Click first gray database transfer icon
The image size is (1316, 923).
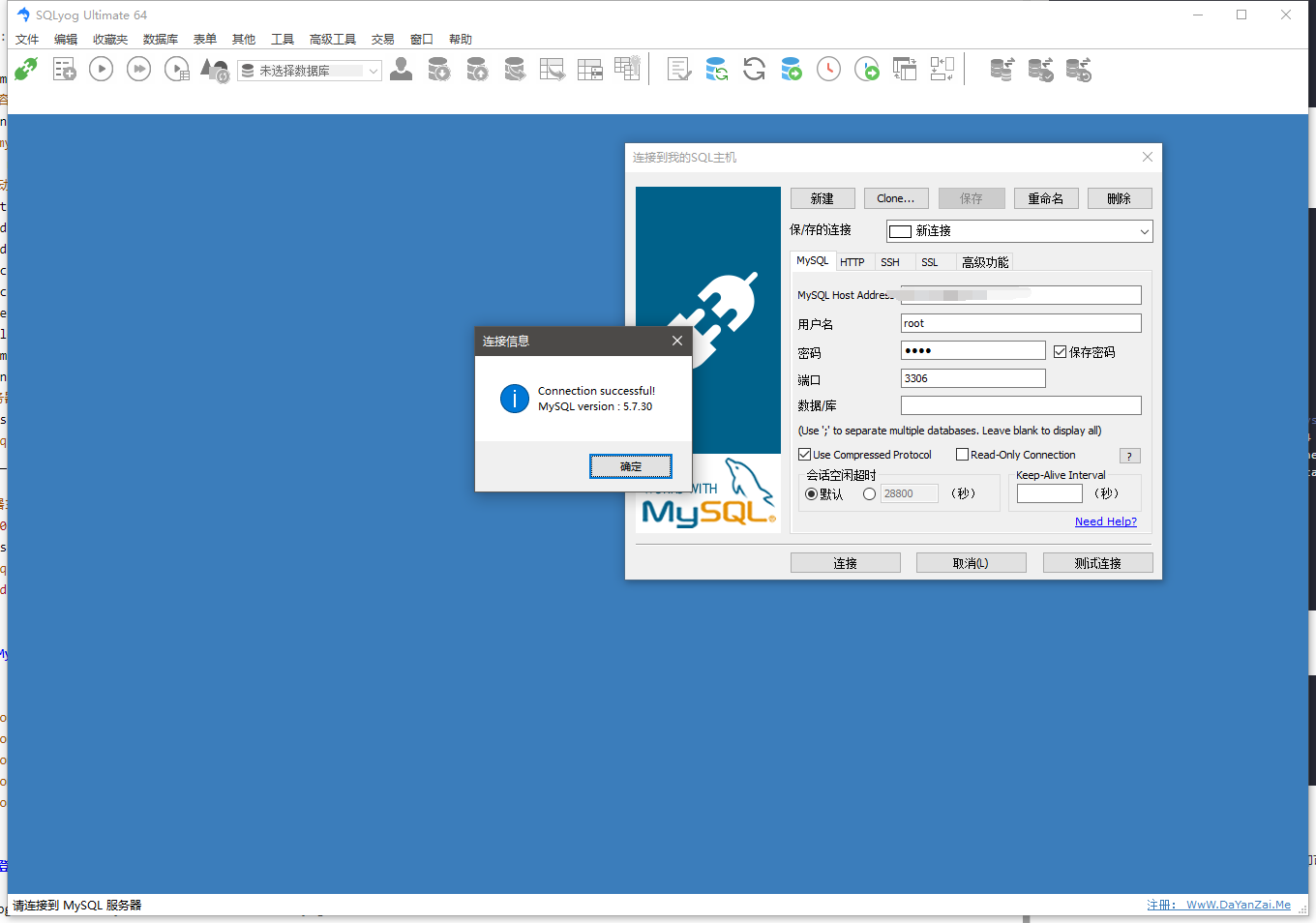1002,70
